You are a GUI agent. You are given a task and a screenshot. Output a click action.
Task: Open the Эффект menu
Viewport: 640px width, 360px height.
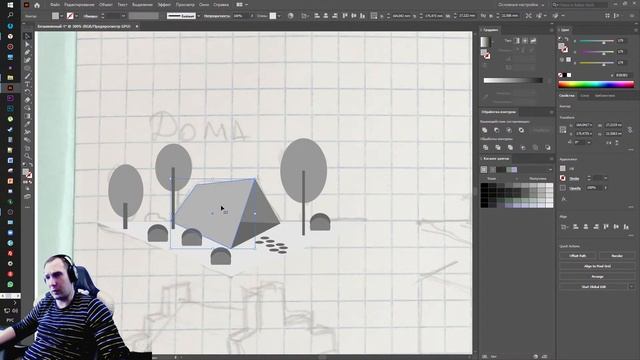pos(164,5)
